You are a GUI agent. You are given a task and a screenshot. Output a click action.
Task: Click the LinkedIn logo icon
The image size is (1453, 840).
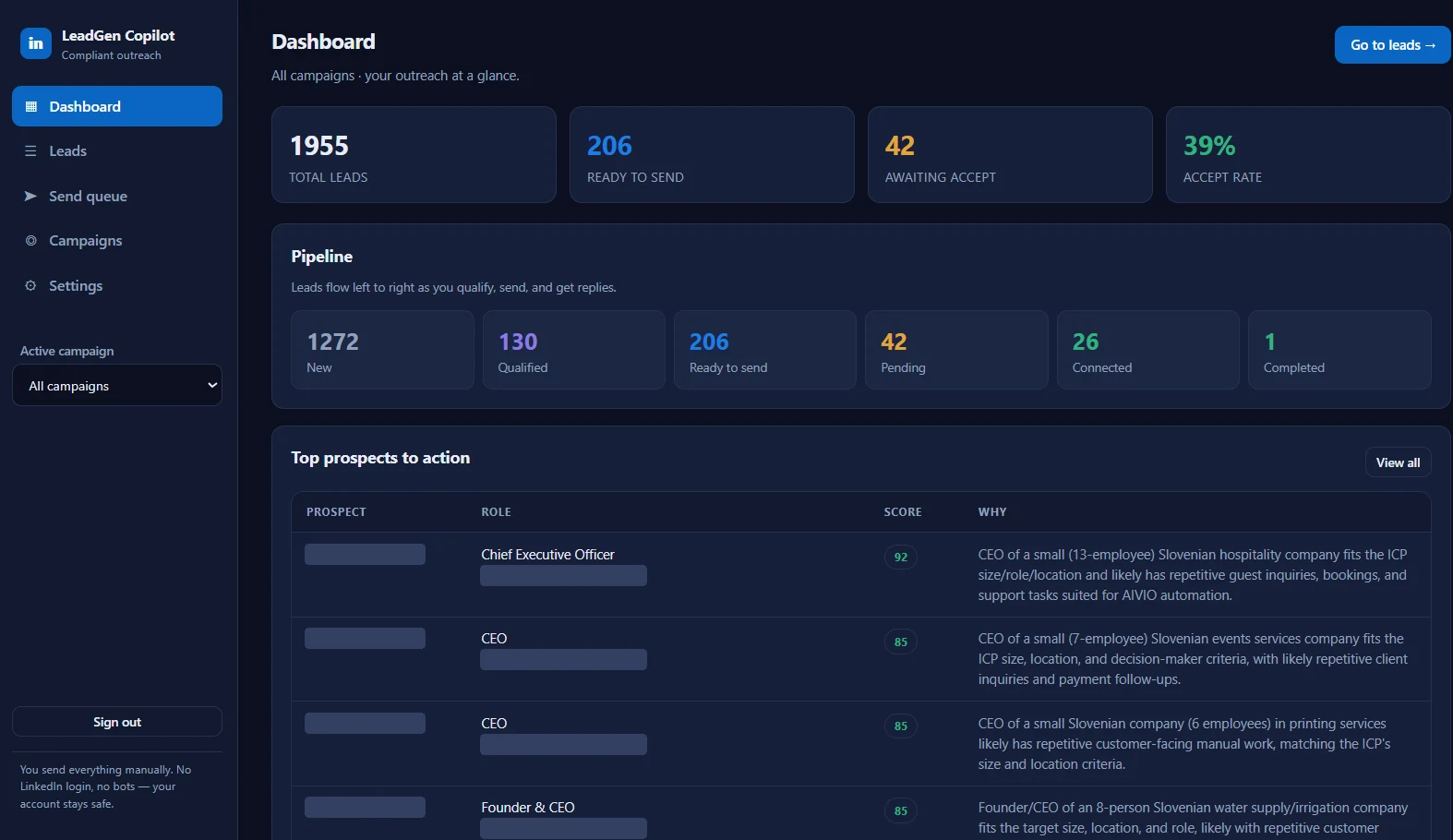36,43
